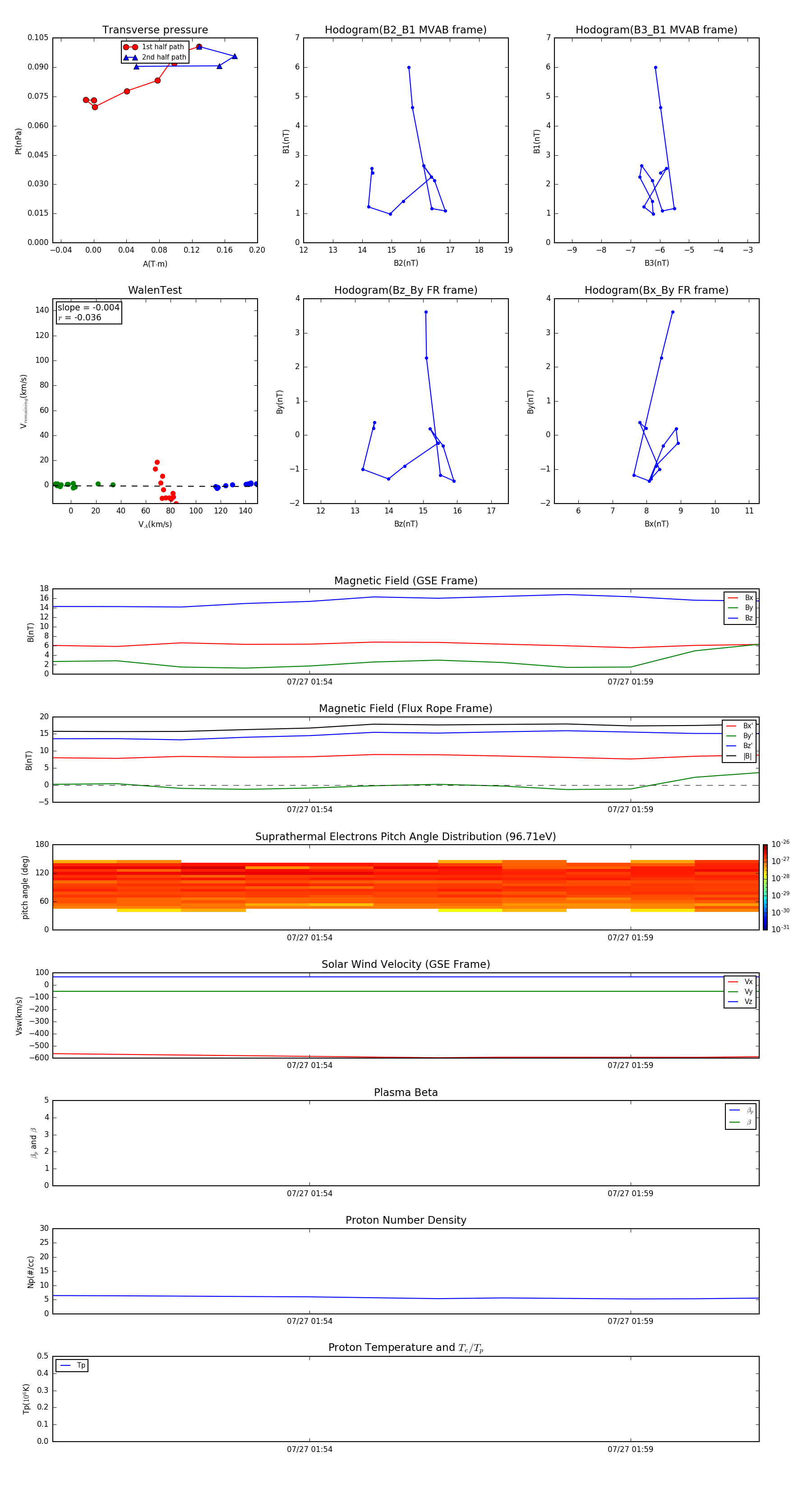The image size is (812, 1489).
Task: Click the '10^-31' colorbar label
Action: coord(780,929)
